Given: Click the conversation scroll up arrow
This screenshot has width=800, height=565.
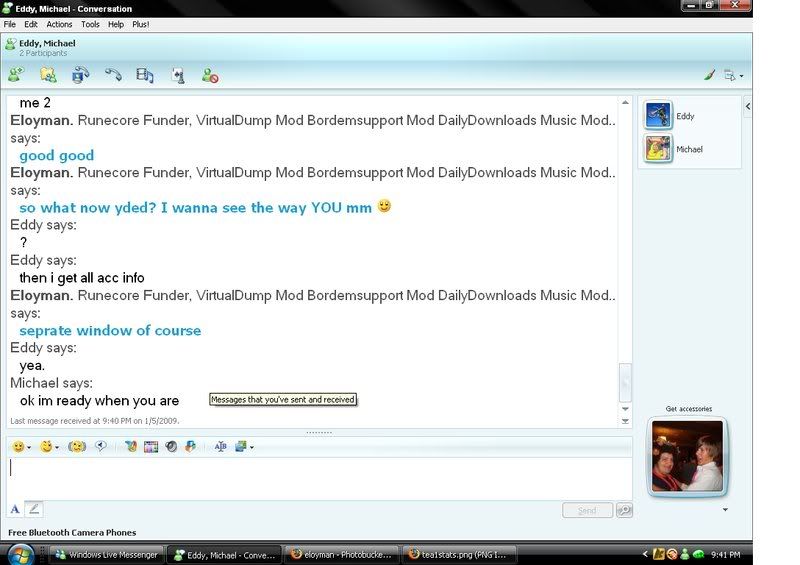Looking at the screenshot, I should tap(625, 103).
